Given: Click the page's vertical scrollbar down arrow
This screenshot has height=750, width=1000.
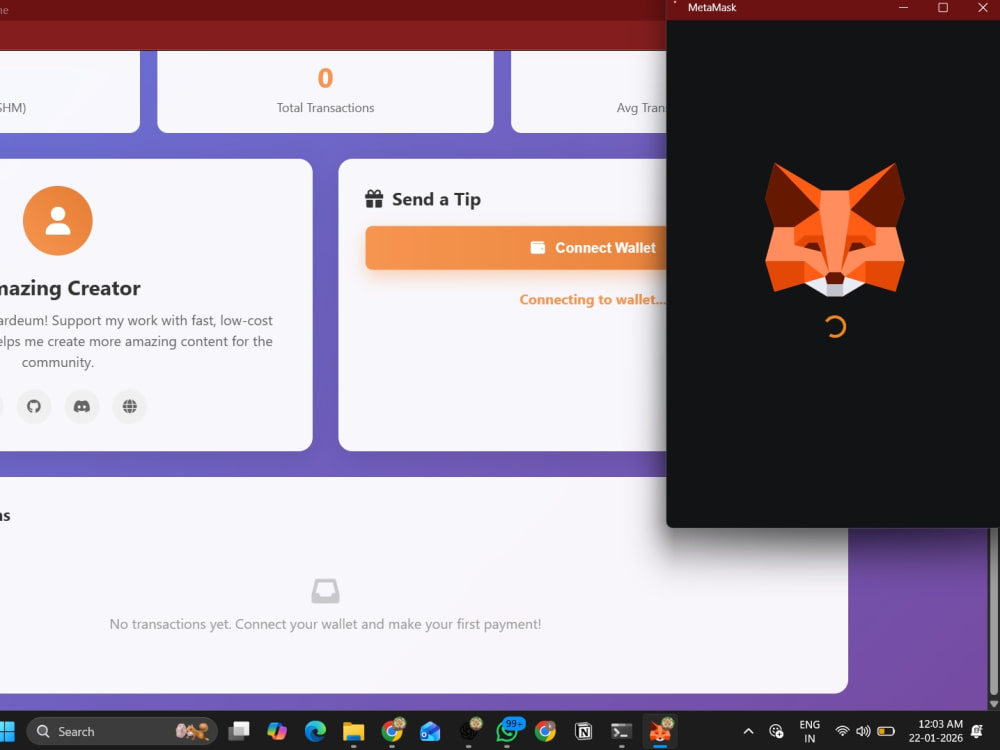Looking at the screenshot, I should coord(994,704).
